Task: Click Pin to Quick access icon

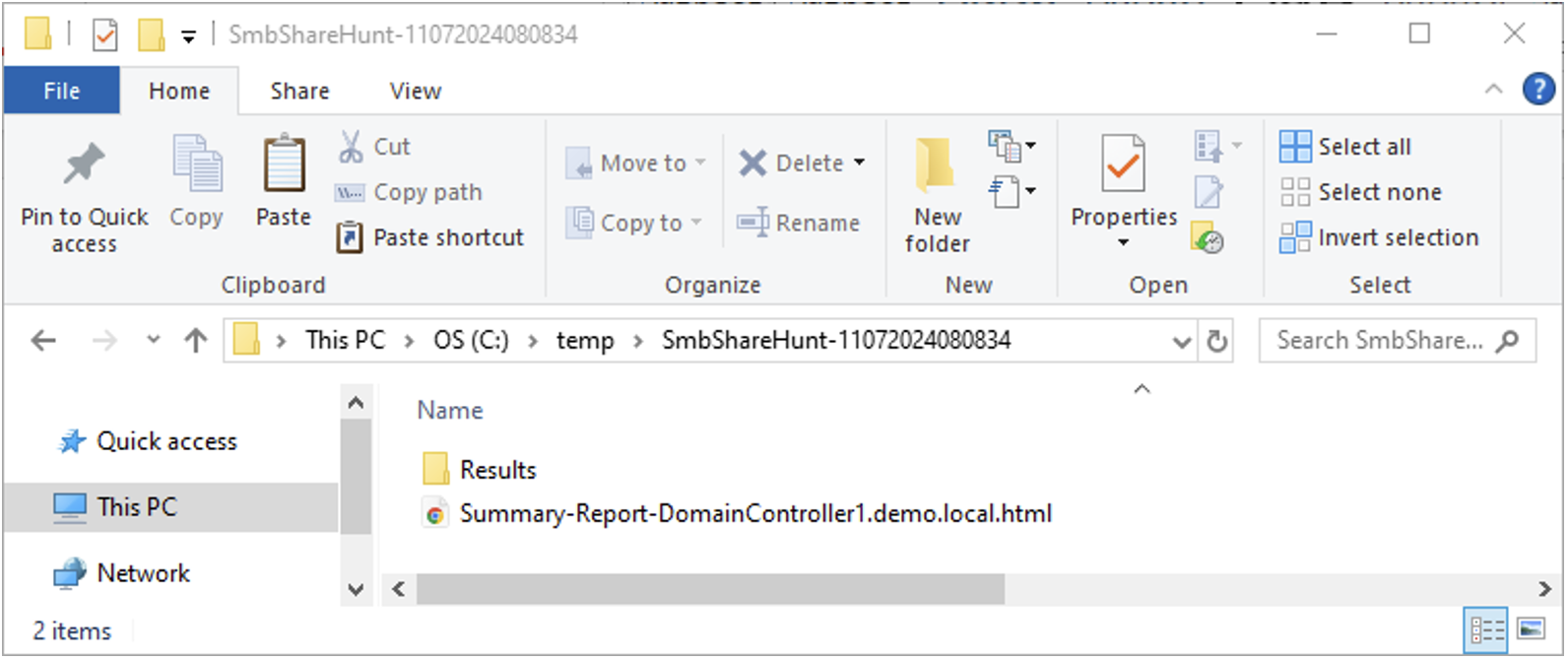Action: click(x=85, y=164)
